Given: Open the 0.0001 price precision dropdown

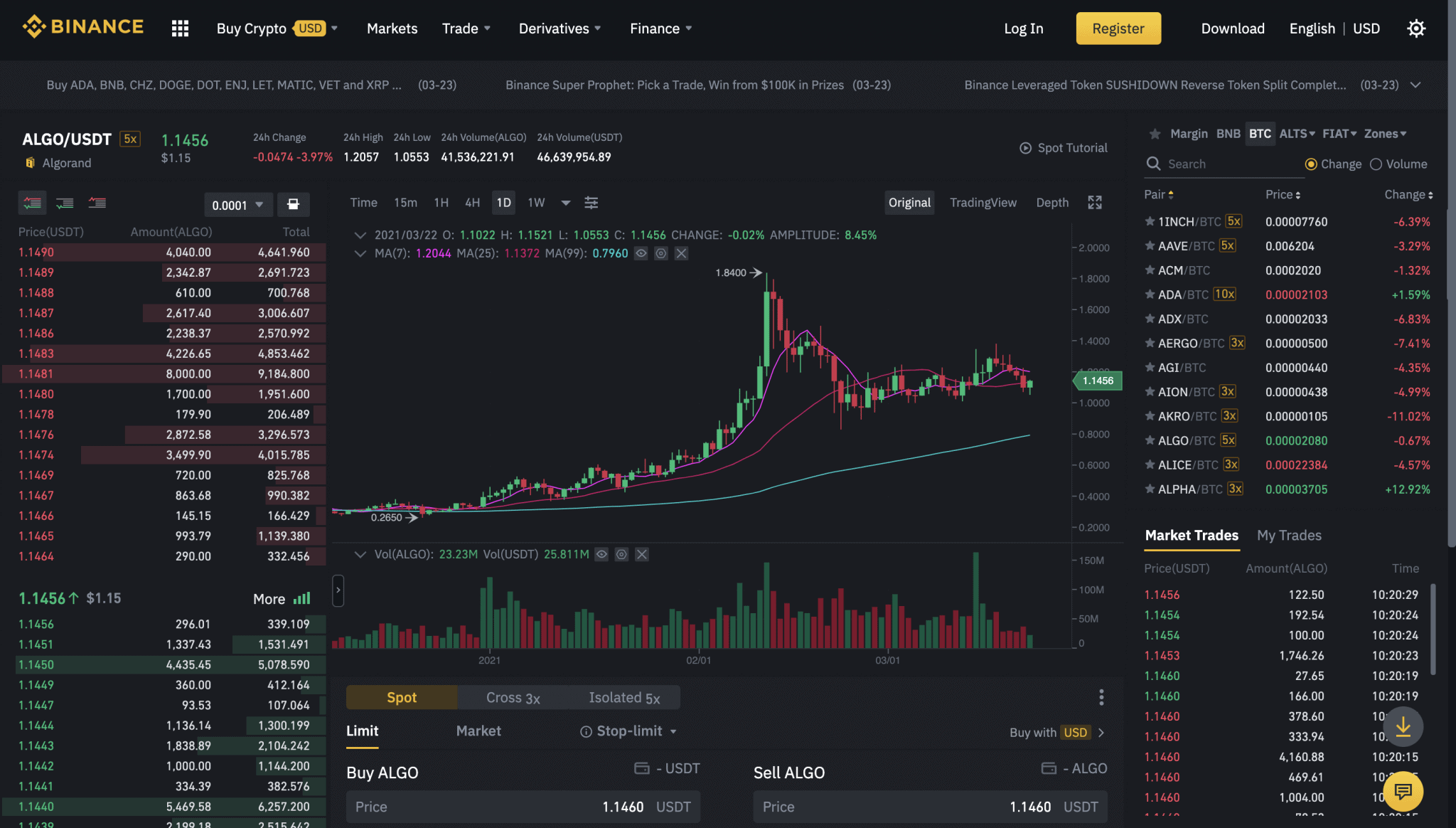Looking at the screenshot, I should [237, 205].
